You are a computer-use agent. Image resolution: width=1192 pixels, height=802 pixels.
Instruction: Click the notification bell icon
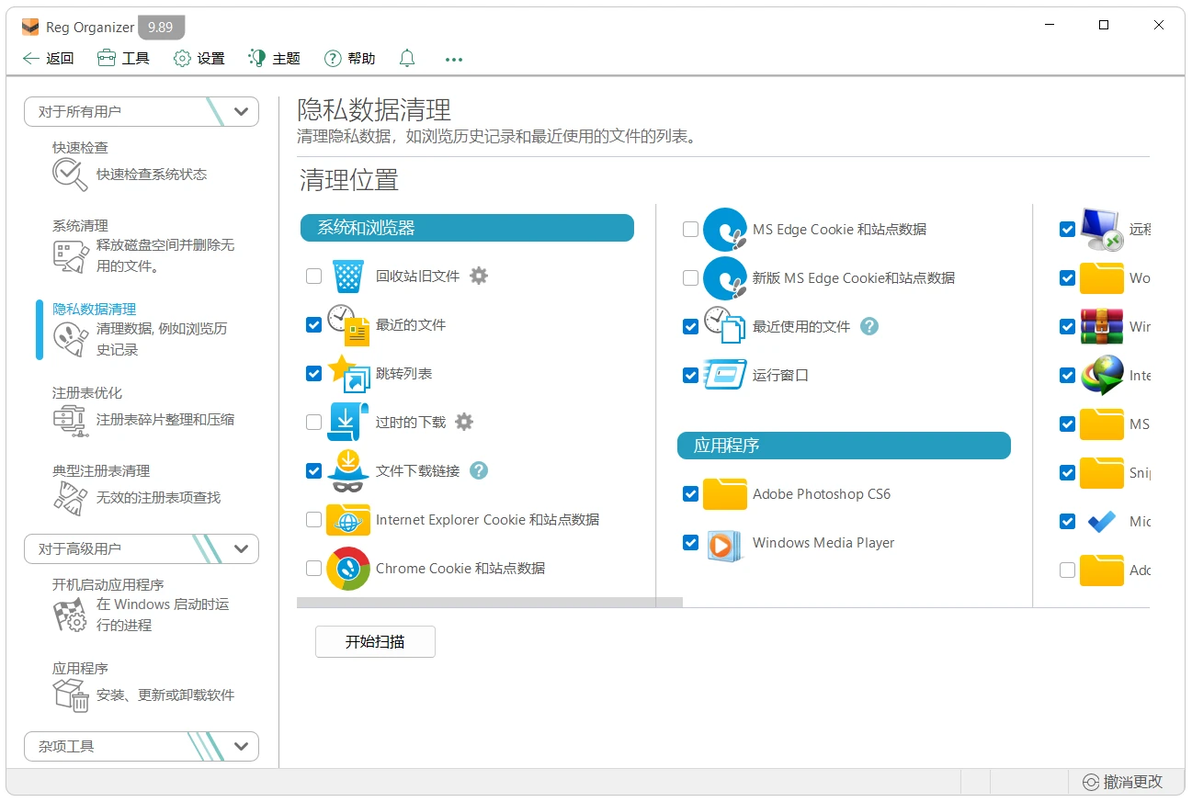407,59
